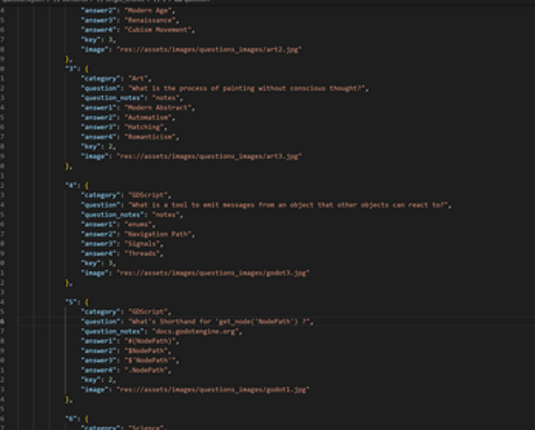Click the "Threads" answer string

click(142, 254)
